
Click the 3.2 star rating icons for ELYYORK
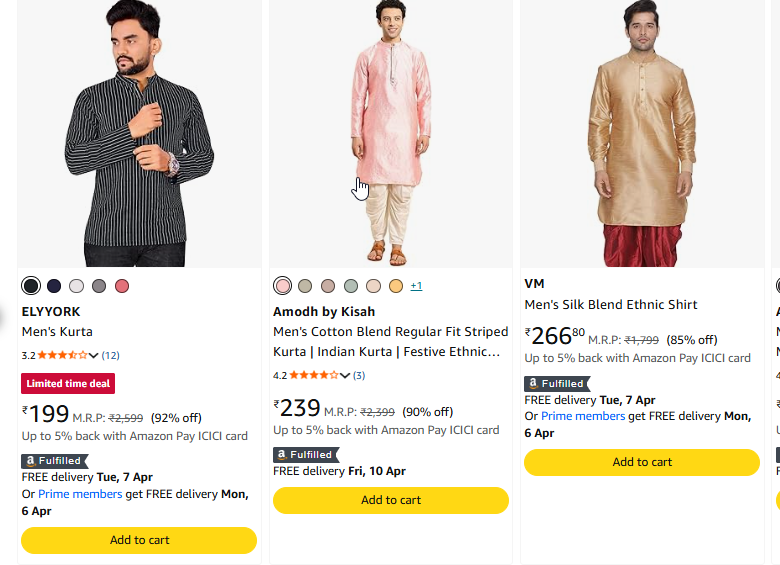pos(62,355)
